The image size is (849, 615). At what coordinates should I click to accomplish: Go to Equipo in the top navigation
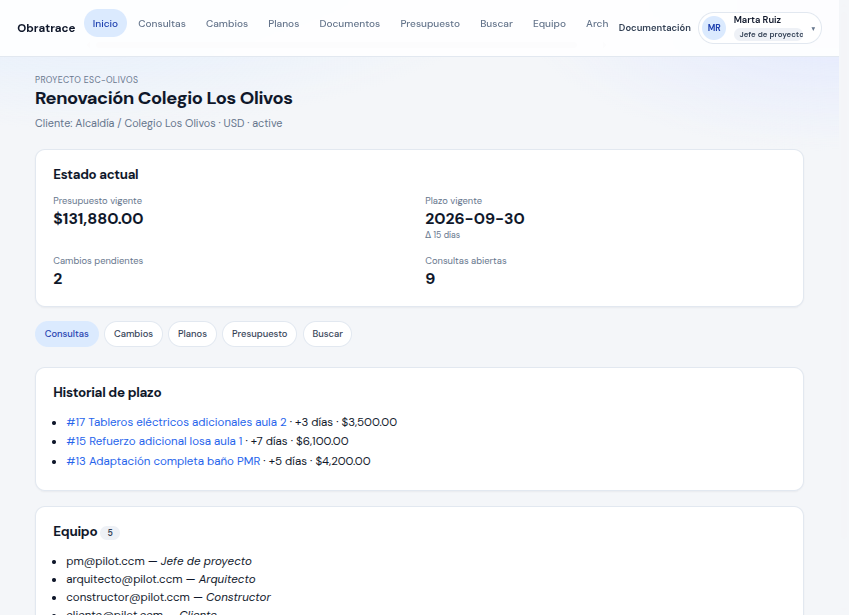[x=549, y=24]
